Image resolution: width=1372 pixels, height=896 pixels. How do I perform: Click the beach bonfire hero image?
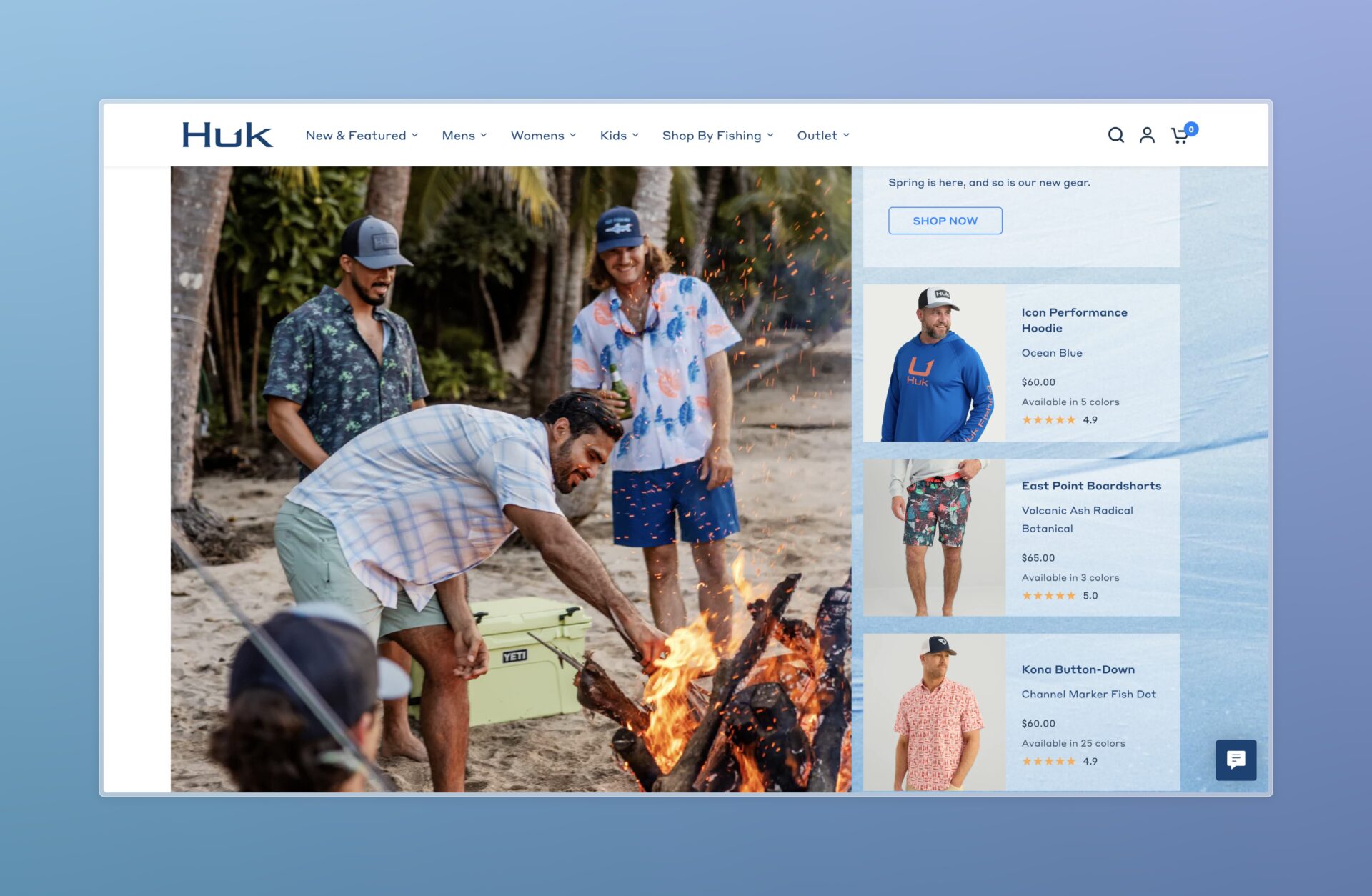click(511, 479)
